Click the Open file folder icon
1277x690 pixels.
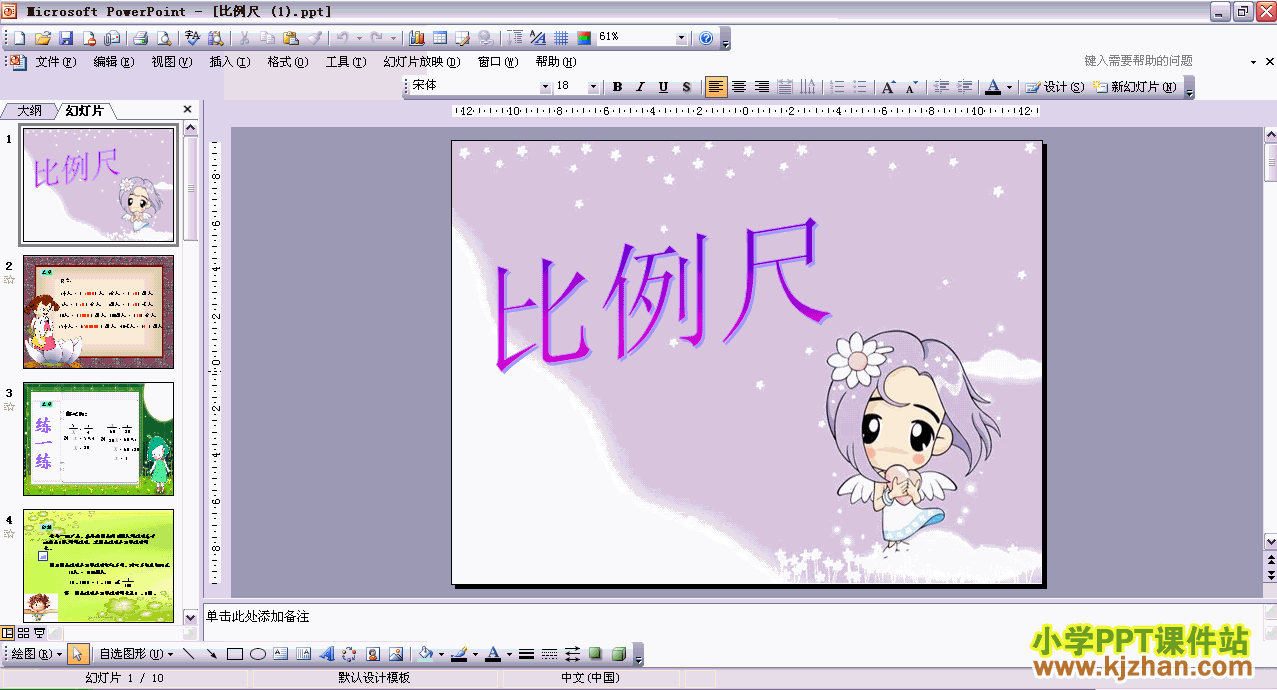(42, 38)
